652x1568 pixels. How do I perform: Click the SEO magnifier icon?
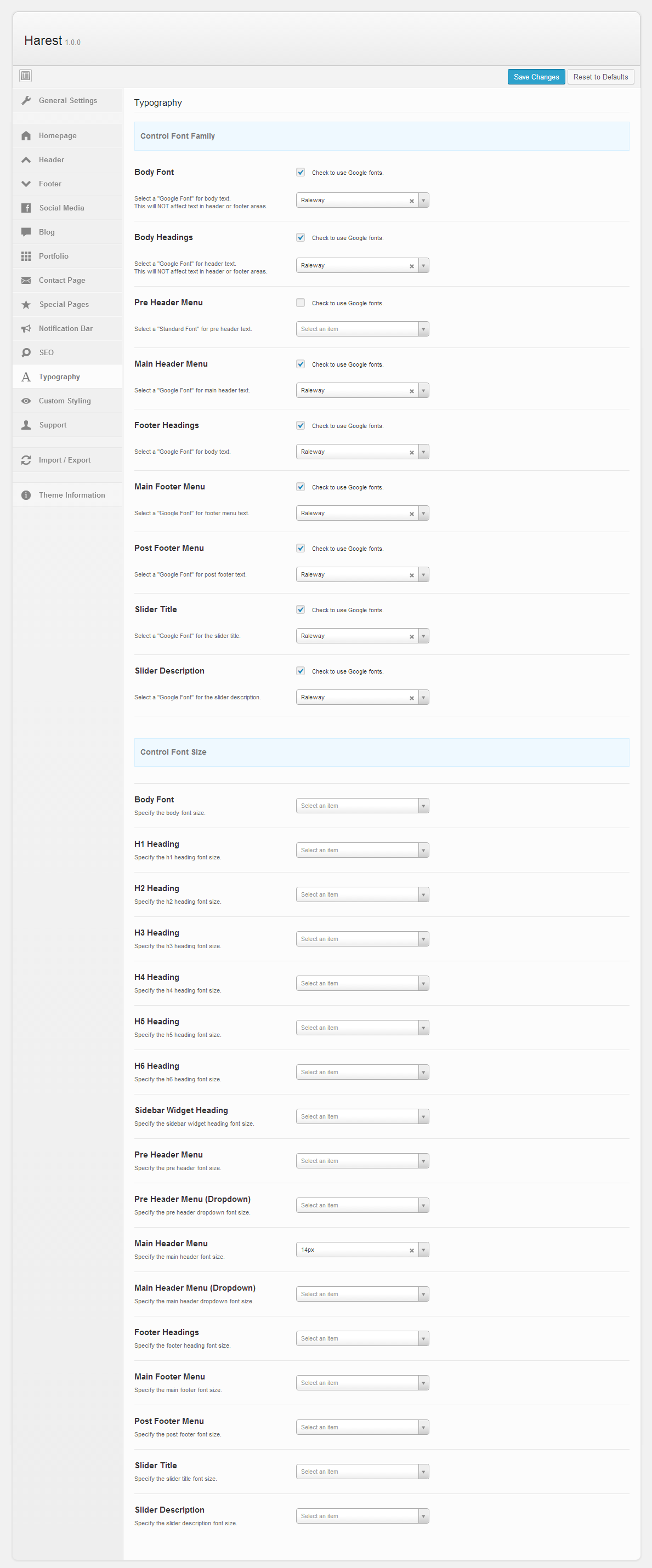[26, 353]
